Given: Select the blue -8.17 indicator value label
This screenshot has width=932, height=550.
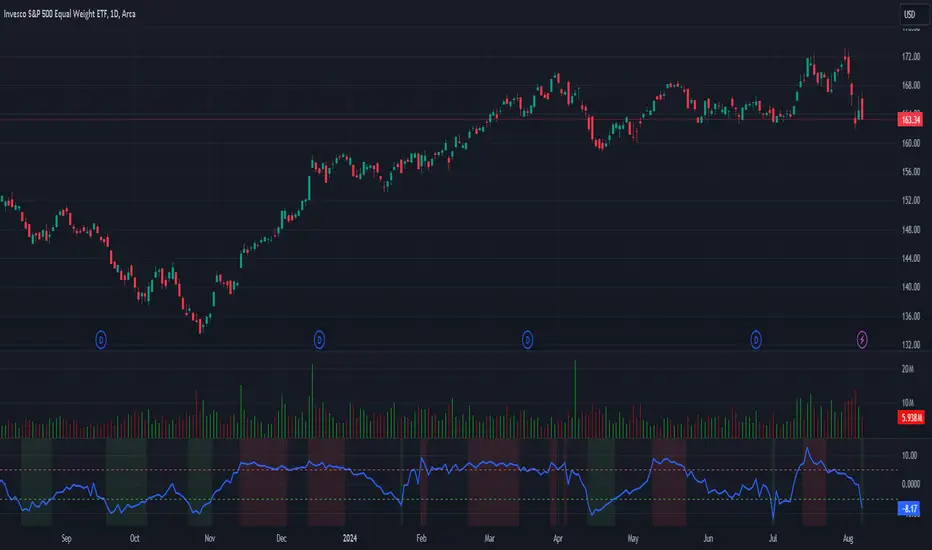Looking at the screenshot, I should click(x=909, y=508).
